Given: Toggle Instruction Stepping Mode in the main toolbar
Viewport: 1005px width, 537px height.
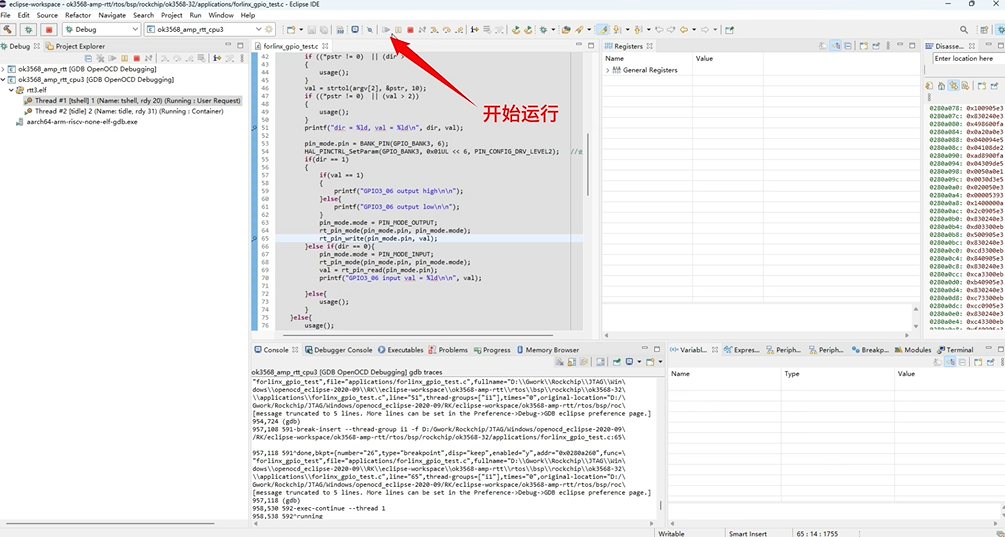Looking at the screenshot, I should tap(475, 29).
